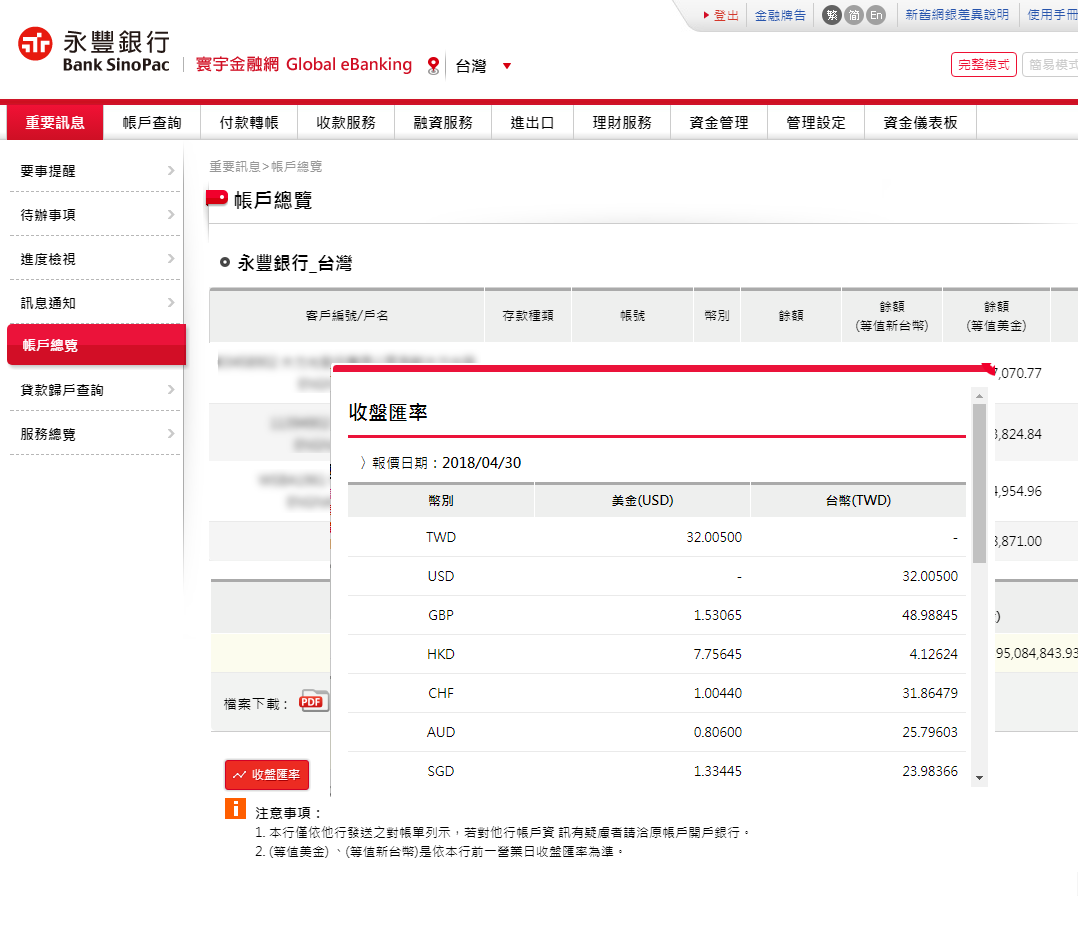The image size is (1078, 925).
Task: Open the 付款轉帳 main tab
Action: 249,122
